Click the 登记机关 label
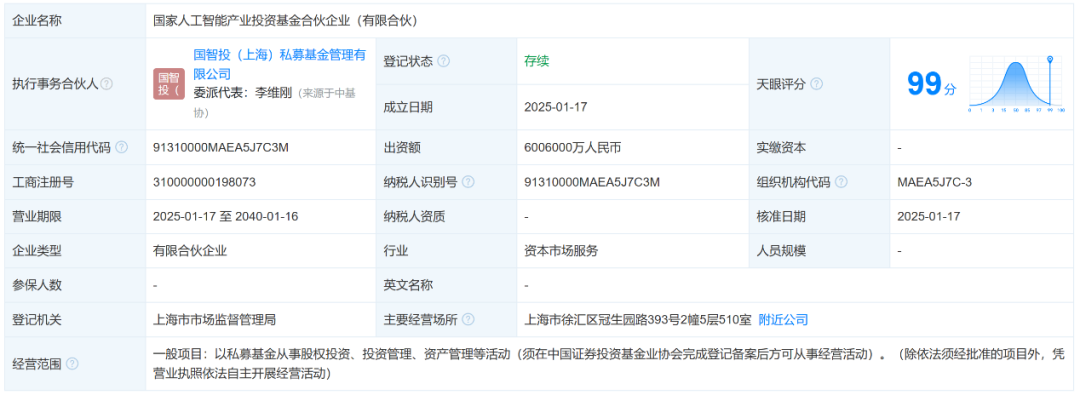Screen dimensions: 1080x395 tap(37, 320)
